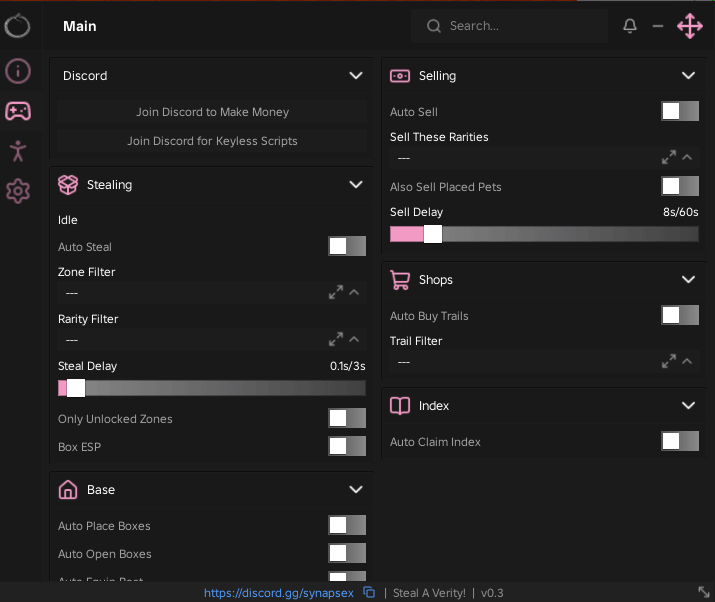The width and height of the screenshot is (715, 602).
Task: Collapse the Selling section chevron
Action: [689, 75]
